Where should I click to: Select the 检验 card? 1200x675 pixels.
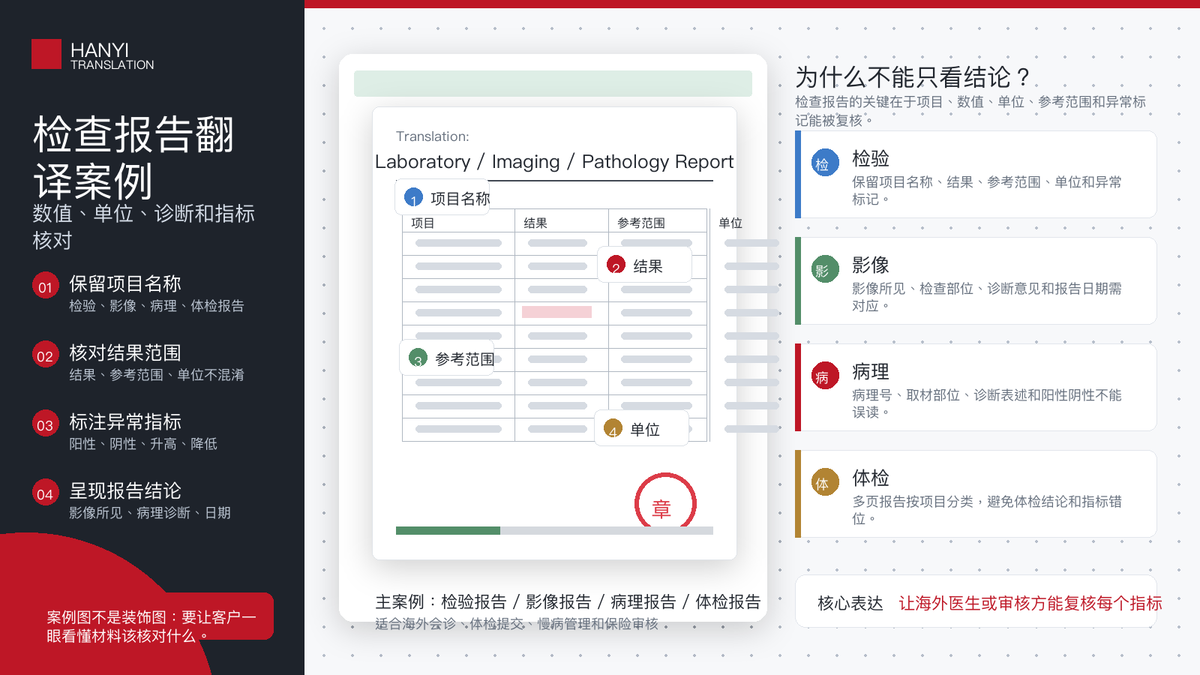(976, 174)
